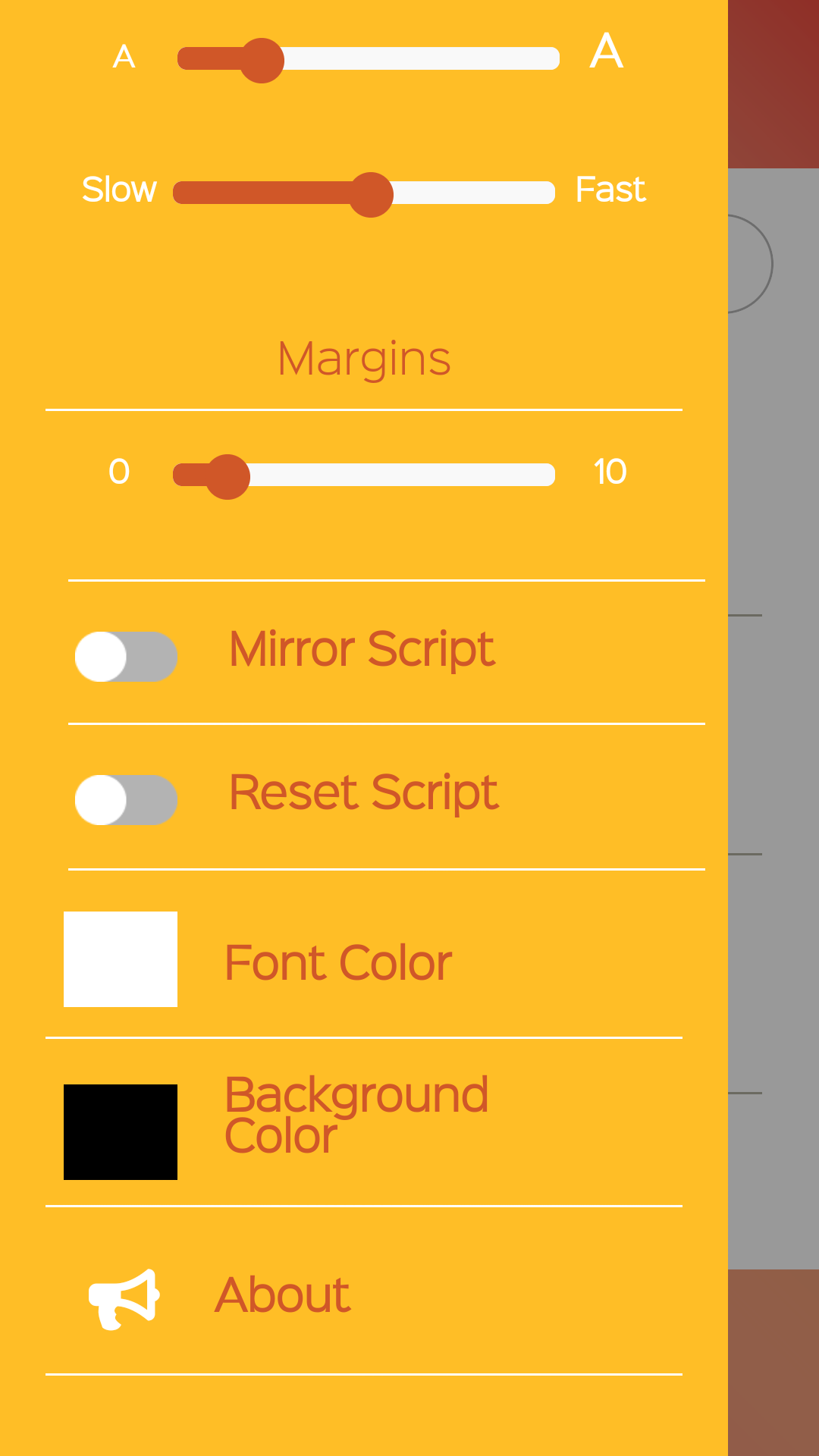Image resolution: width=819 pixels, height=1456 pixels.
Task: Tap the large A font size icon
Action: [607, 52]
